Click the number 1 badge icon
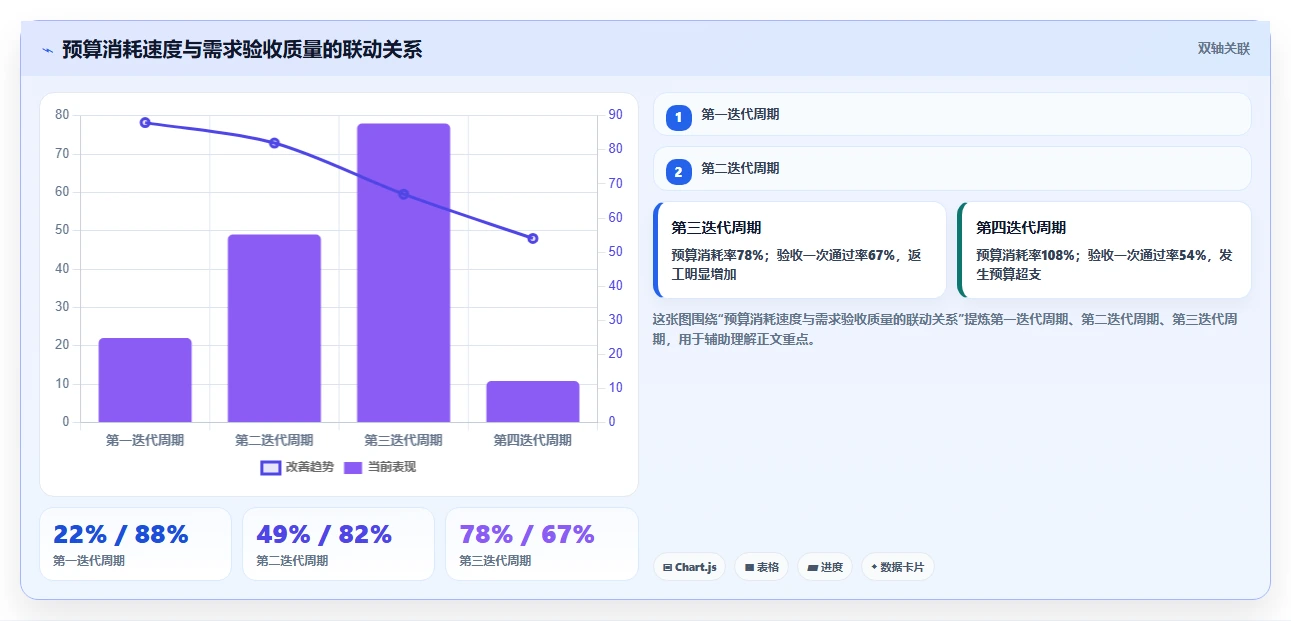Screen dimensions: 1291x621 pos(679,117)
